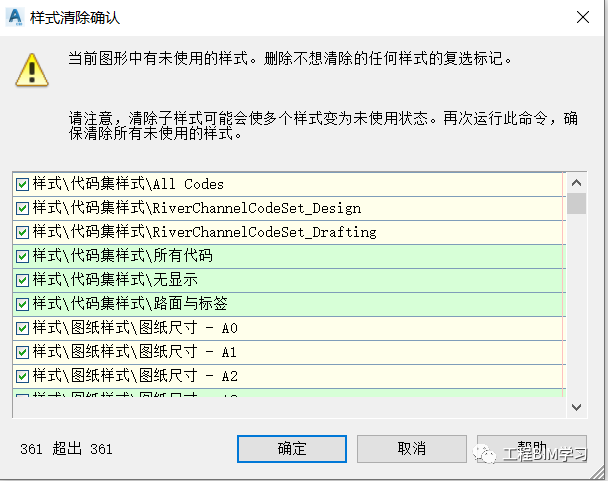
Task: Toggle RiverChannelCodeSet_Design checkbox
Action: tap(22, 208)
